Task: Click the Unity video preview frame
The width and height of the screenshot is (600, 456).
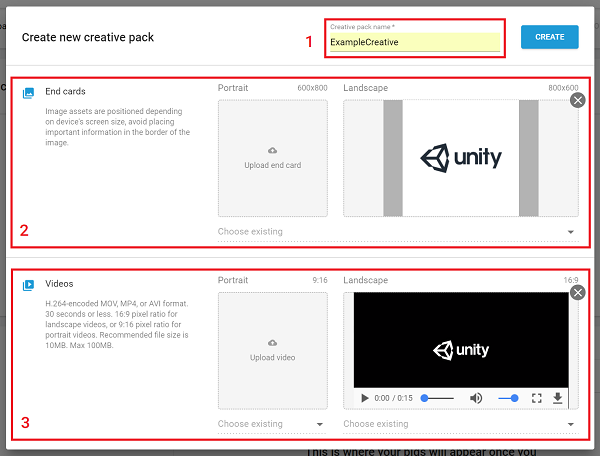Action: coord(460,345)
